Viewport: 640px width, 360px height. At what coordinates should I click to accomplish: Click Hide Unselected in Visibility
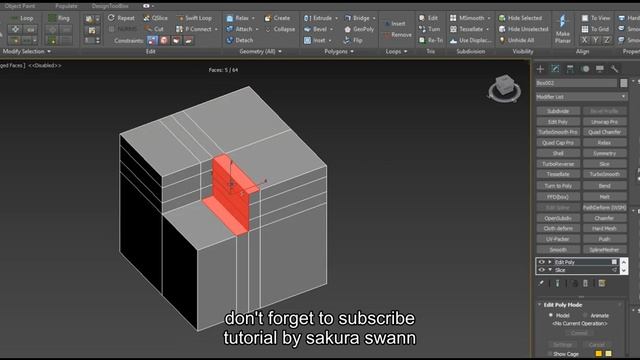point(524,29)
